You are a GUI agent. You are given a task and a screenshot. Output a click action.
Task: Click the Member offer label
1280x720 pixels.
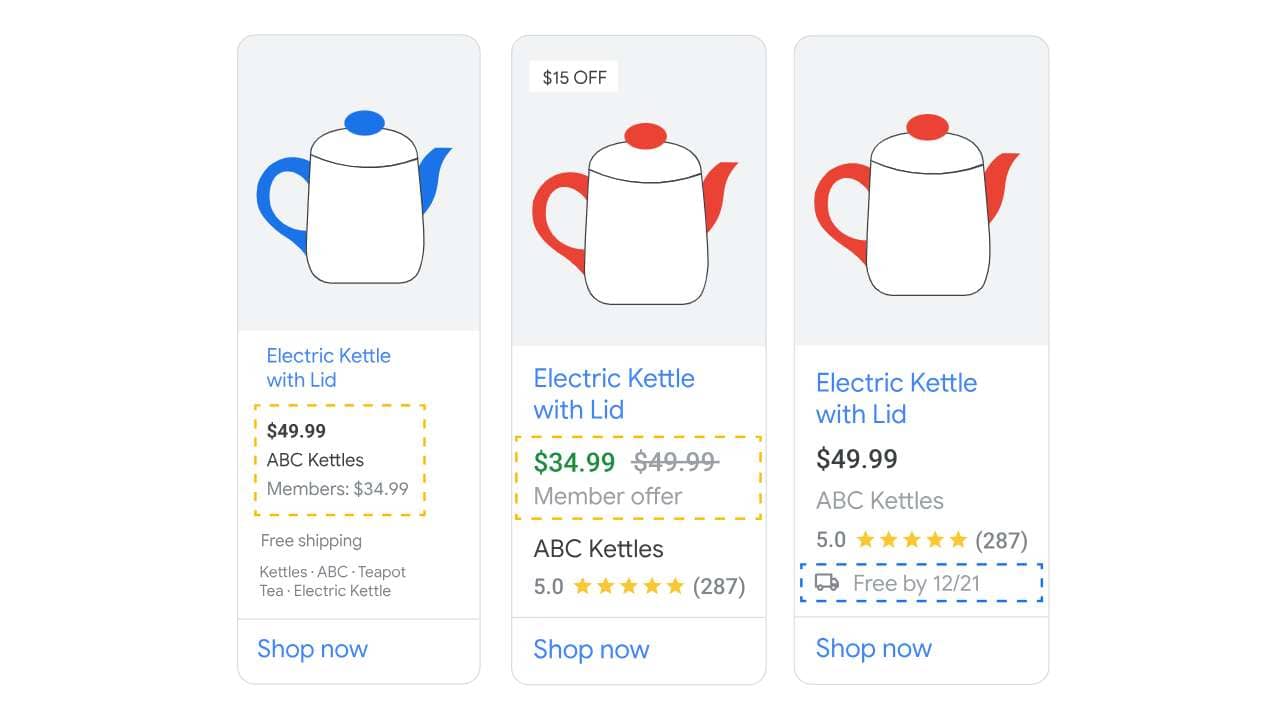tap(607, 496)
